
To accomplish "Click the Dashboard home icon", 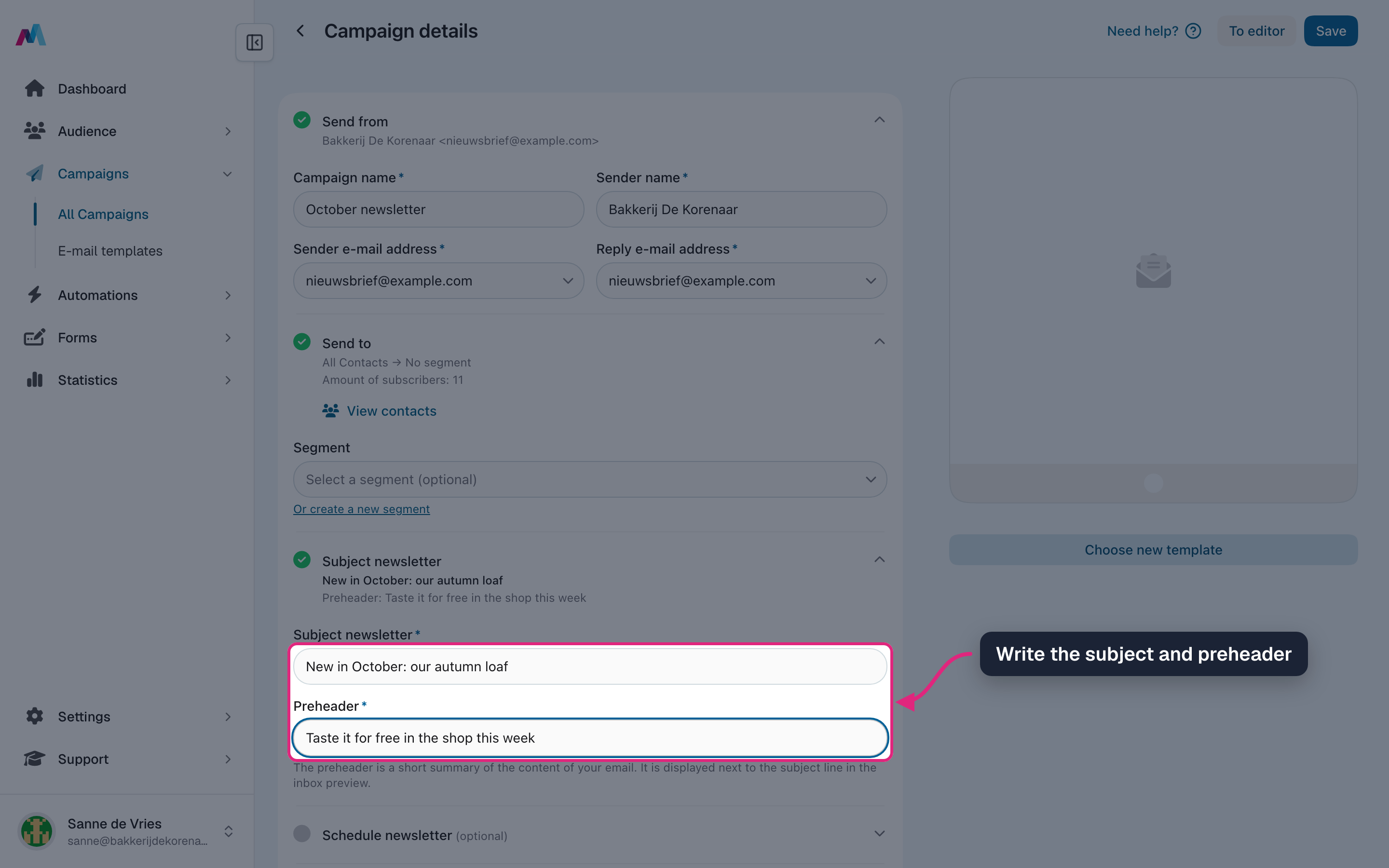I will pos(34,88).
